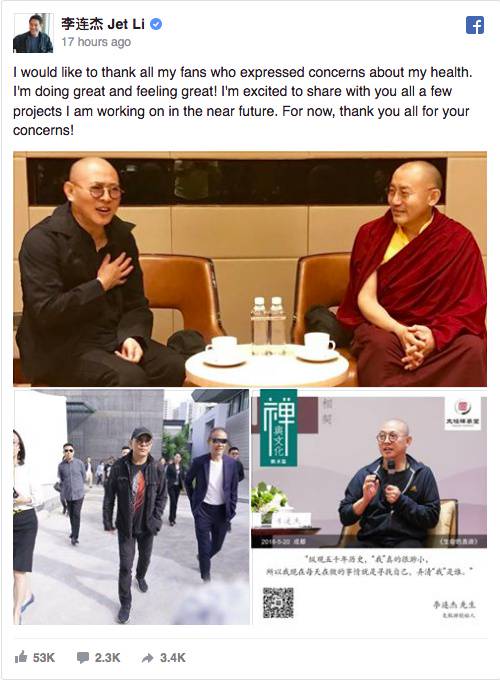Open photo of Jet Li with monk
Screen dimensions: 500x683
point(250,269)
